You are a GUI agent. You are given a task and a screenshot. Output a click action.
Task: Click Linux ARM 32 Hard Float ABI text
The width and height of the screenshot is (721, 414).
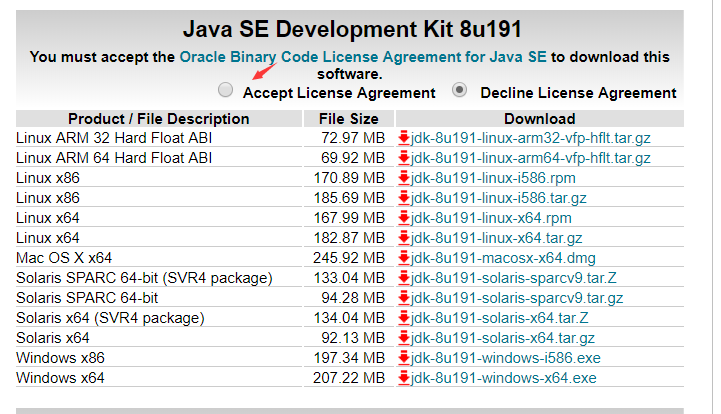(x=114, y=138)
